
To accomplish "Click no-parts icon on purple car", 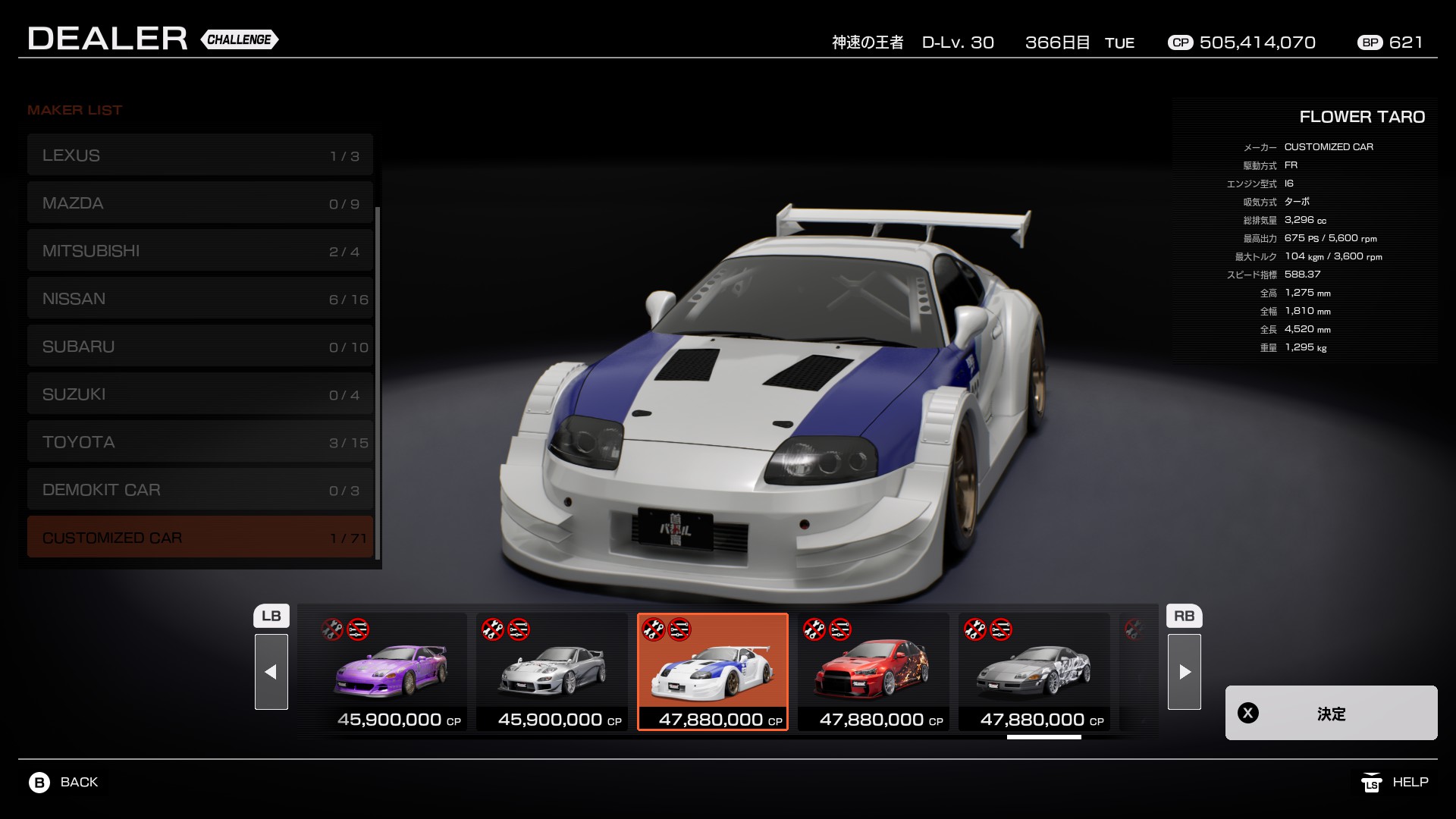I will [358, 629].
